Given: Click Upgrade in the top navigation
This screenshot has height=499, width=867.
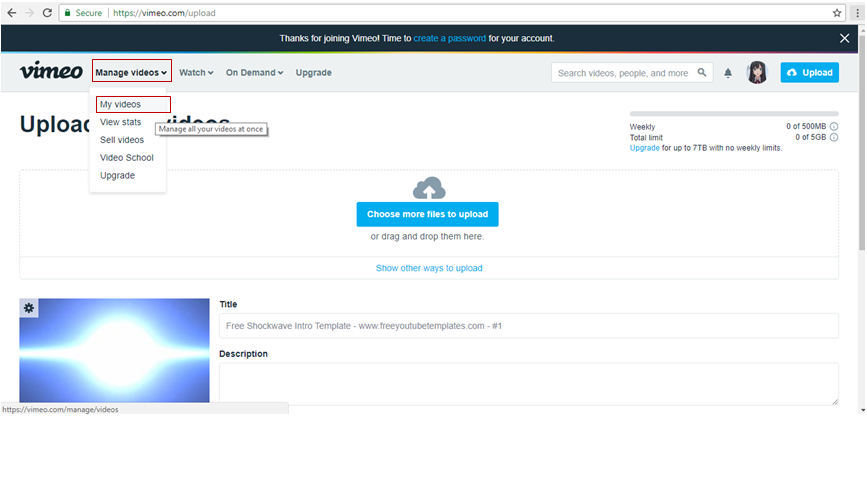Looking at the screenshot, I should [x=314, y=72].
